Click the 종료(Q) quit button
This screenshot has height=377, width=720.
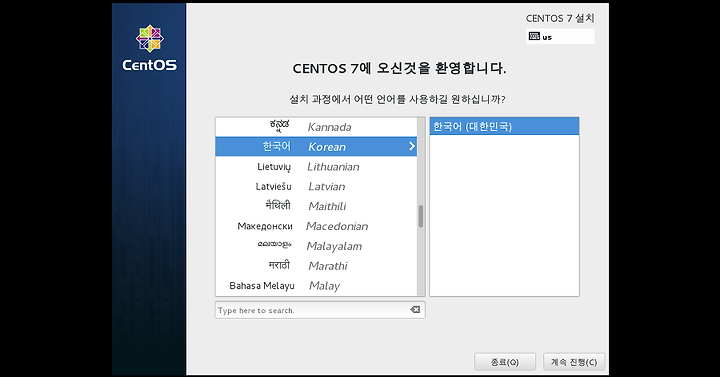pyautogui.click(x=505, y=362)
